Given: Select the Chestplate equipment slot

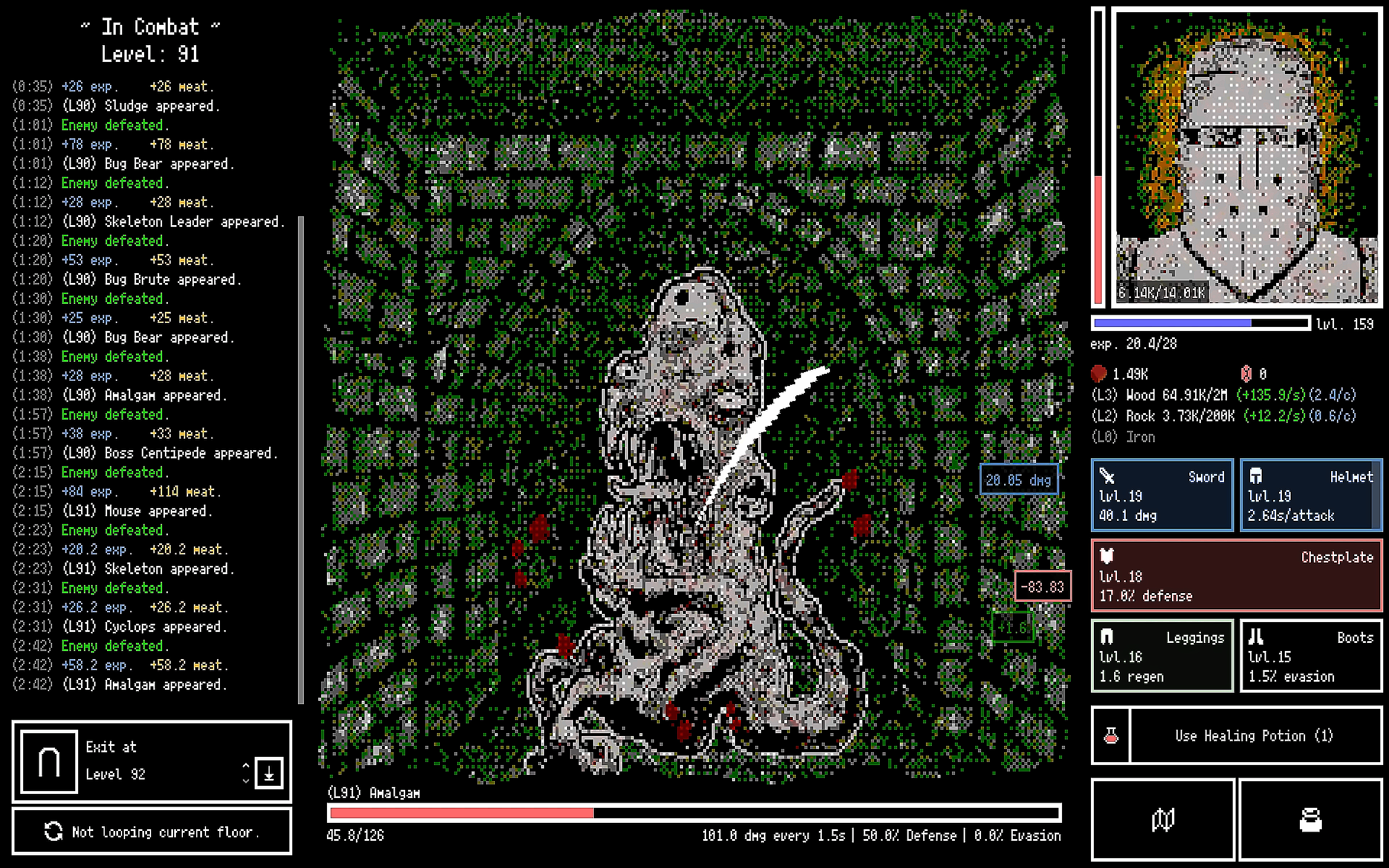Looking at the screenshot, I should coord(1236,576).
